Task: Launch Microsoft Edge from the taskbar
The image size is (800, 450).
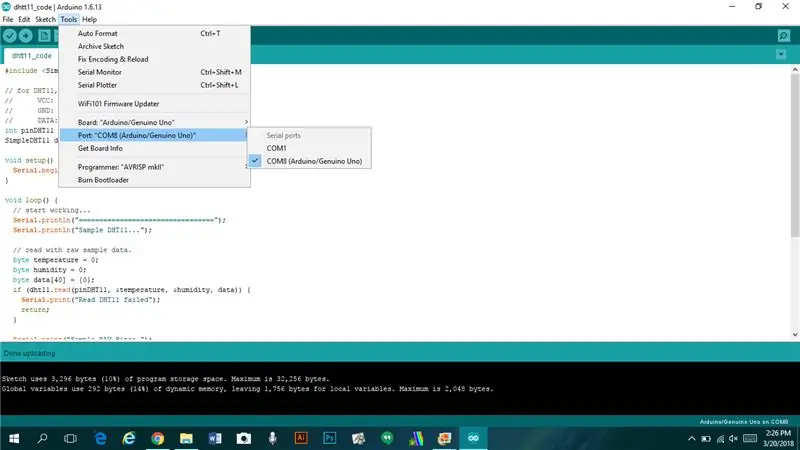Action: [x=101, y=438]
